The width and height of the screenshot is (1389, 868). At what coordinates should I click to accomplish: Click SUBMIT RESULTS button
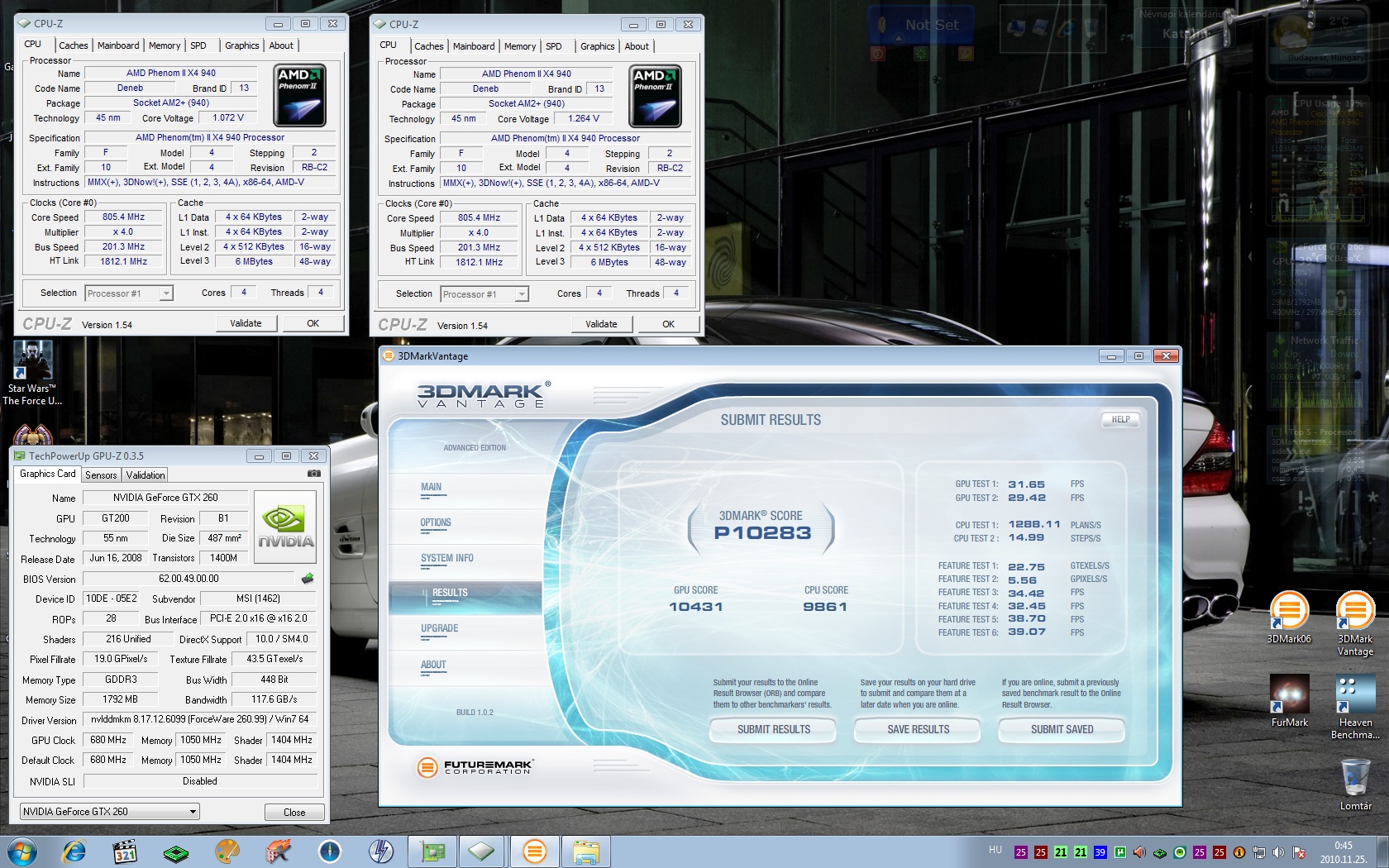[x=774, y=729]
